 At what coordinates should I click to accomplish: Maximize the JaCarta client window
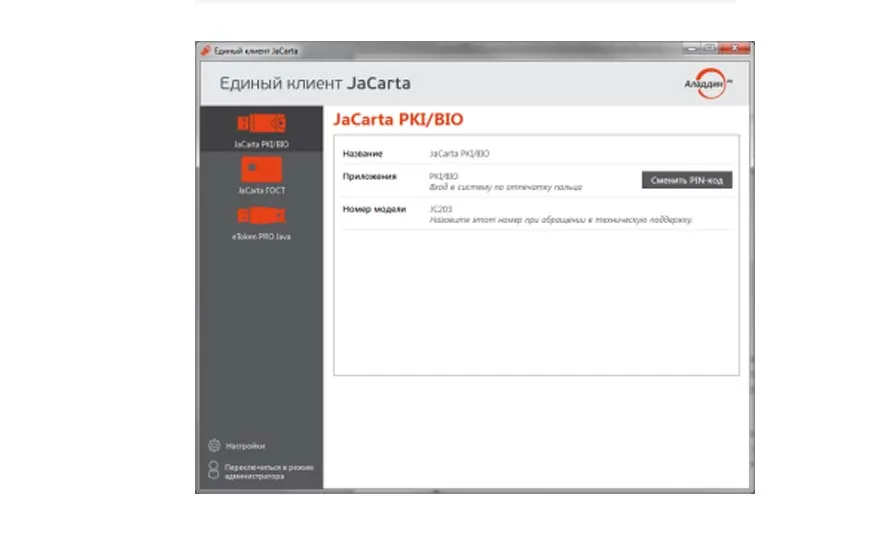coord(709,49)
